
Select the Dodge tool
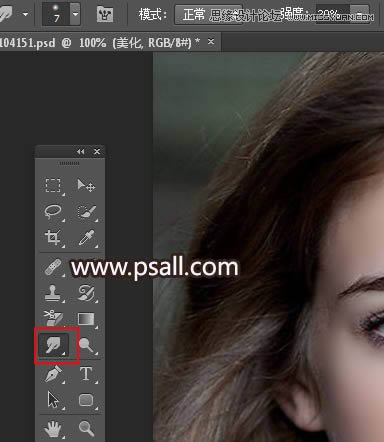[x=86, y=345]
